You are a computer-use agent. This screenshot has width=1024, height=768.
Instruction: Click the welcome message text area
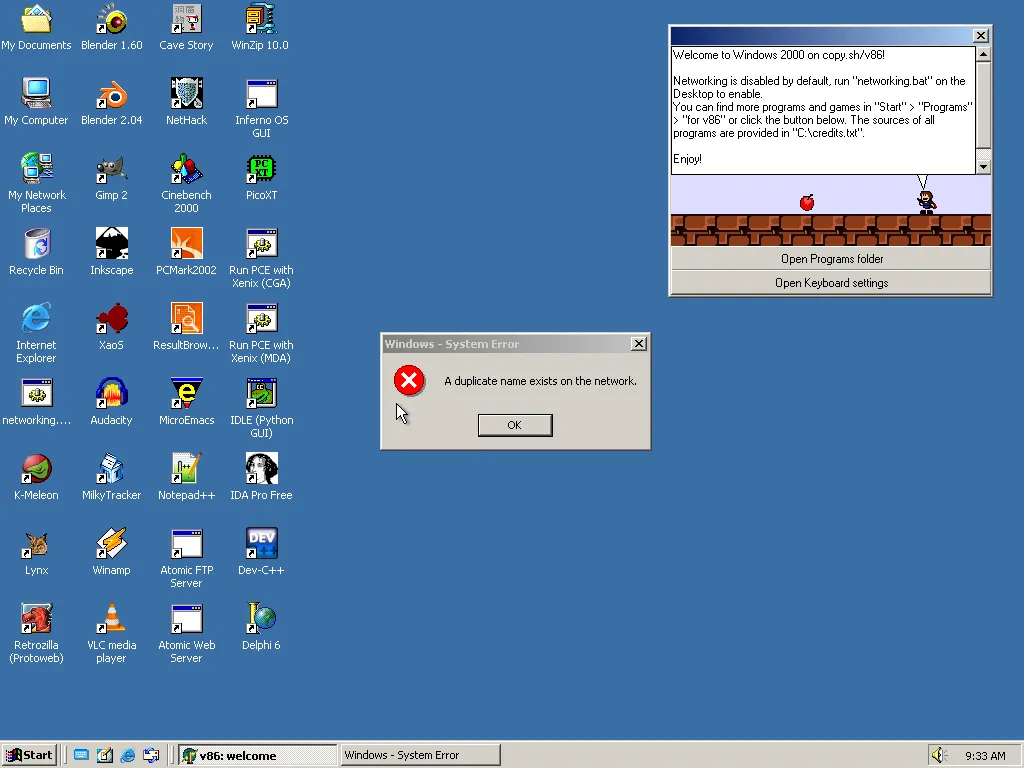(x=824, y=110)
